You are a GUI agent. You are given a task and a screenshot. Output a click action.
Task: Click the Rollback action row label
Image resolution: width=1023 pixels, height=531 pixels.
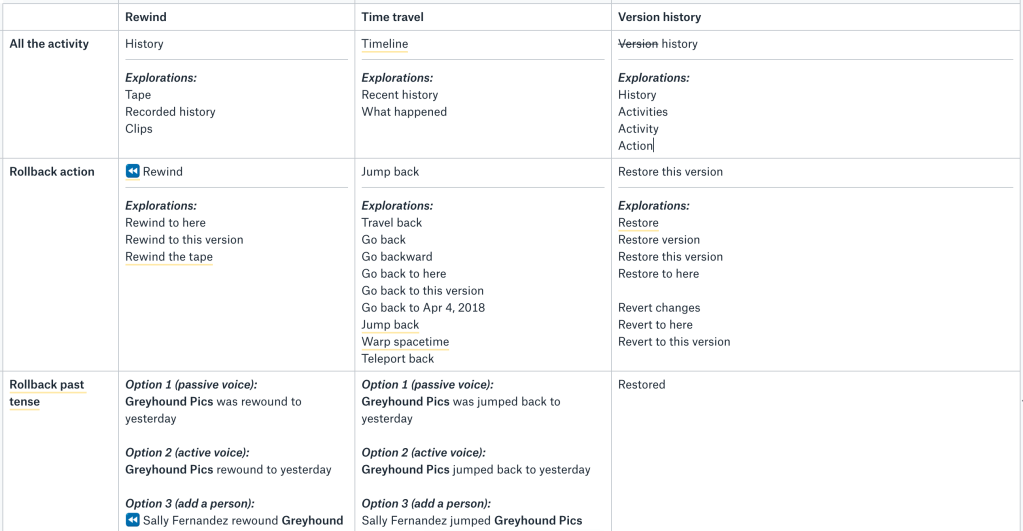[x=52, y=172]
